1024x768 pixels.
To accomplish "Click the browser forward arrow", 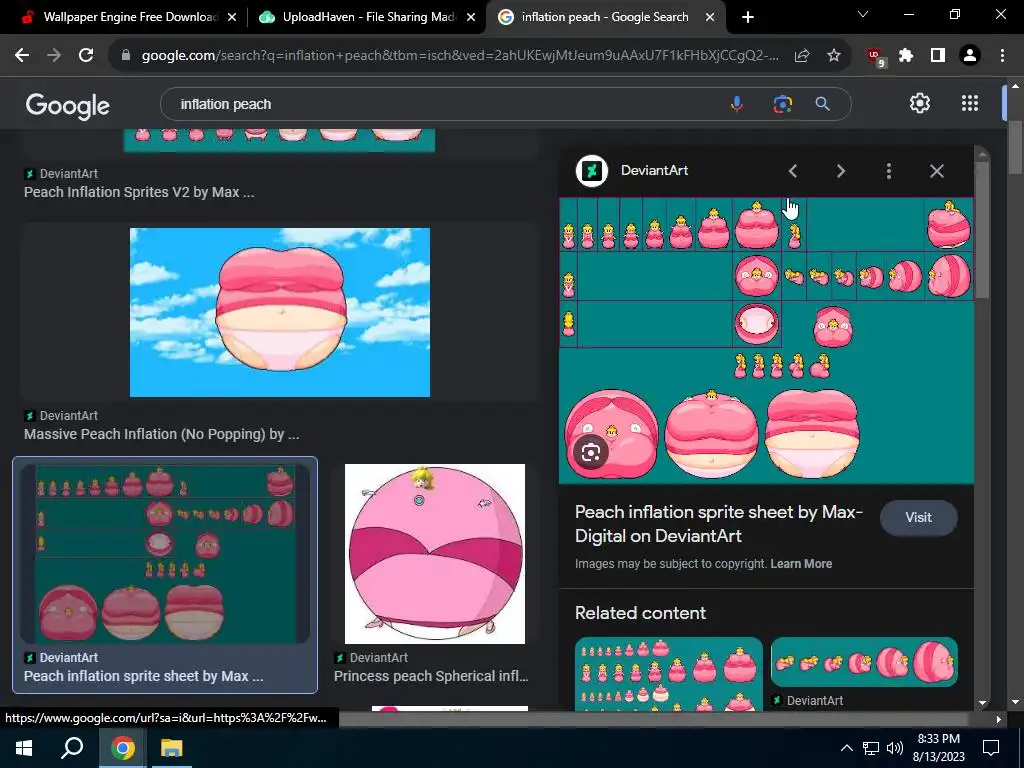I will coord(54,56).
